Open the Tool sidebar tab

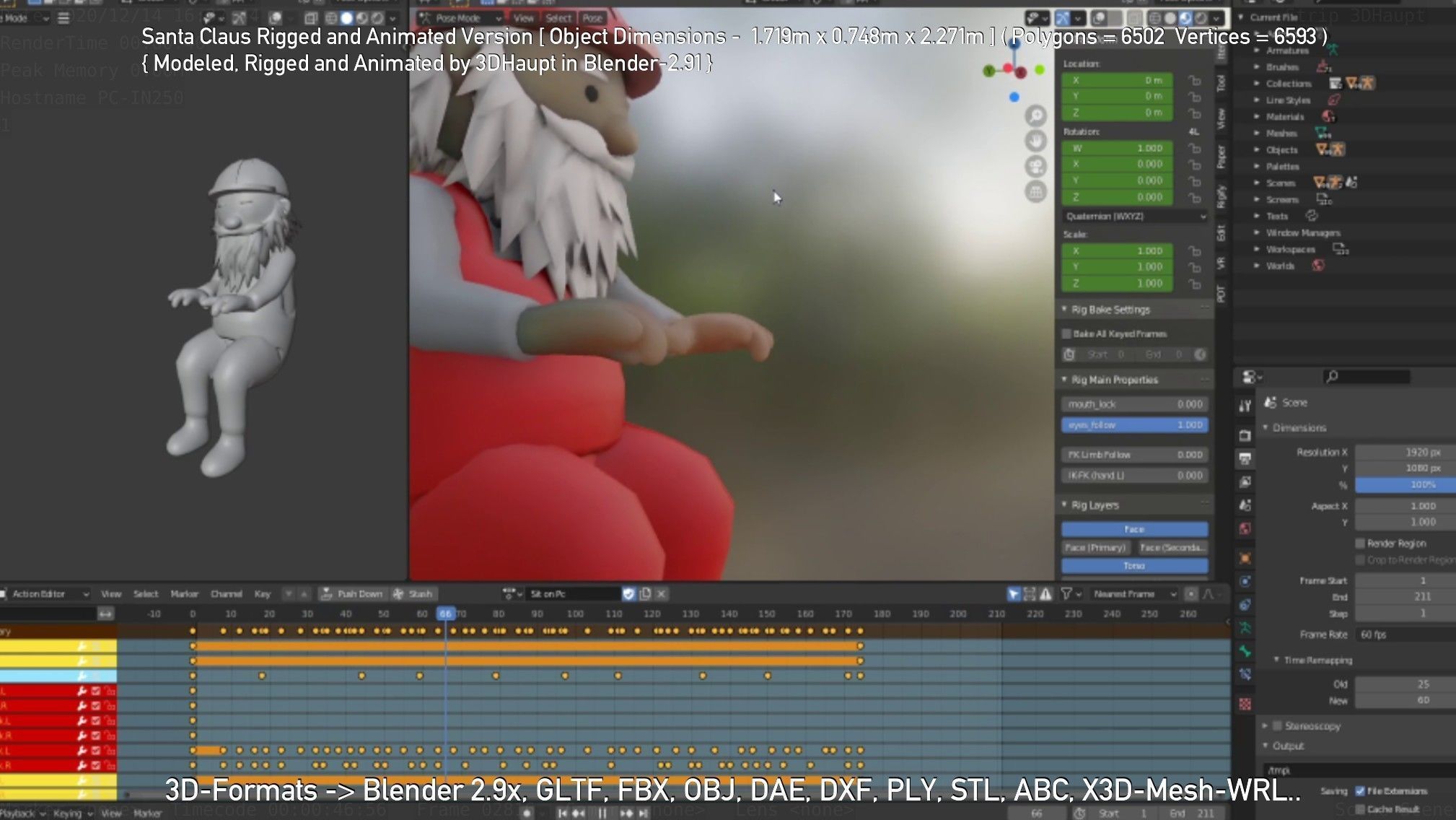[1221, 83]
